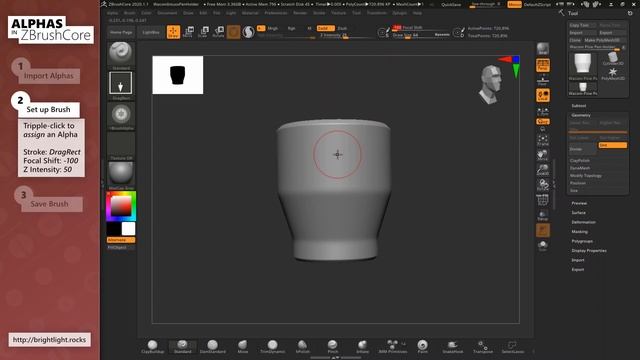The image size is (640, 360).
Task: Toggle PolyF wireframe display
Action: click(x=542, y=200)
